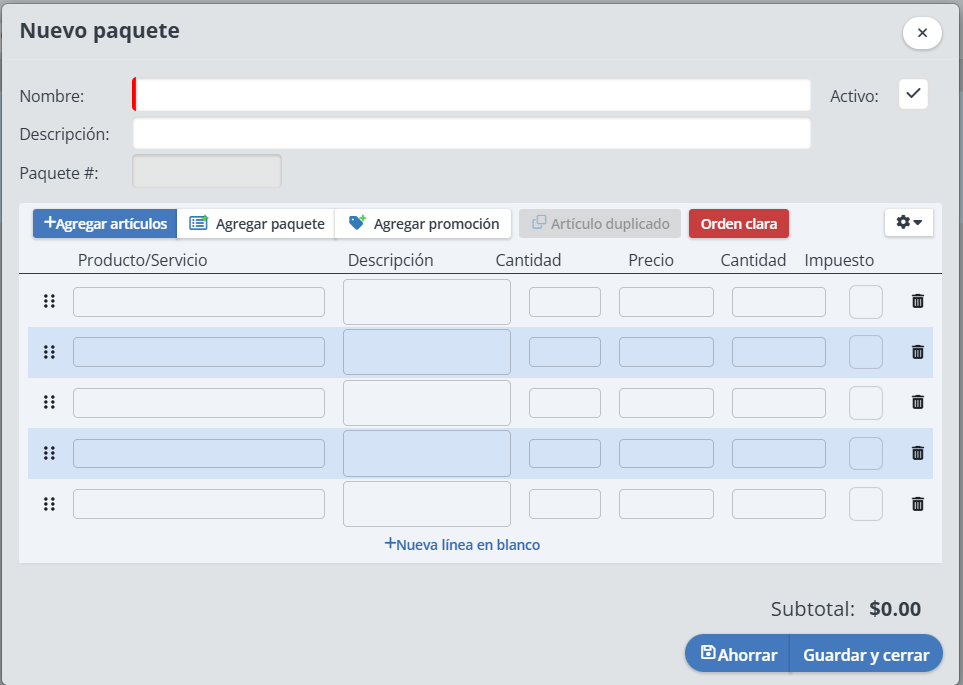
Task: Toggle the Impuesto checkbox in the fourth row
Action: tap(866, 453)
